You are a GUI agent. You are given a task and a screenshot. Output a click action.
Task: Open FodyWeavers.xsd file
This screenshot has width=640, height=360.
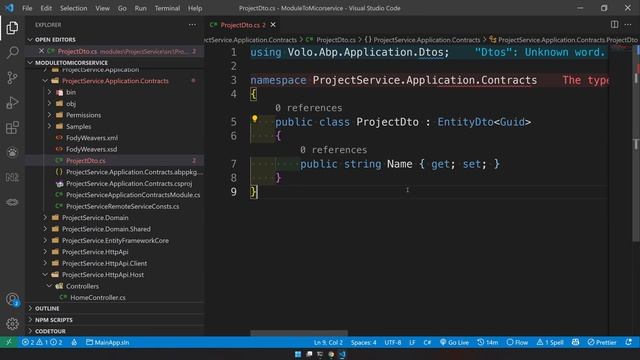coord(115,149)
